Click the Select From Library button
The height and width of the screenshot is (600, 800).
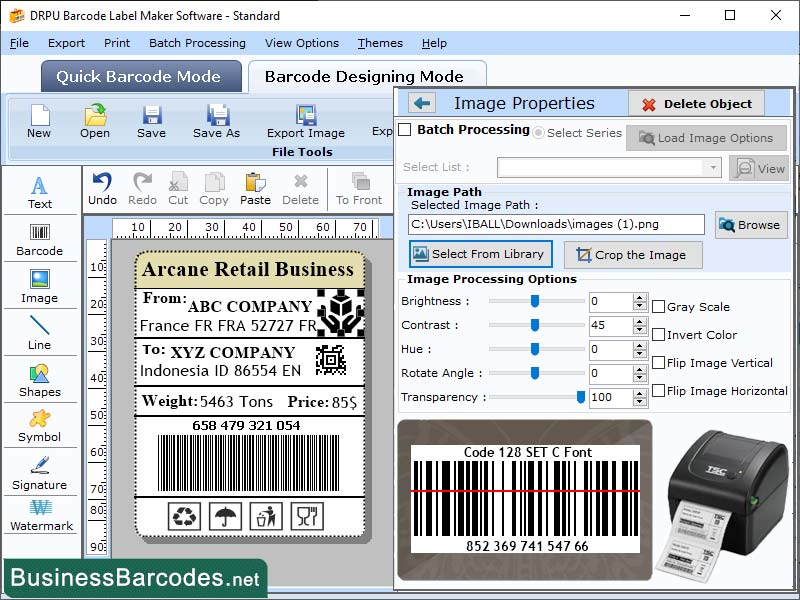479,254
